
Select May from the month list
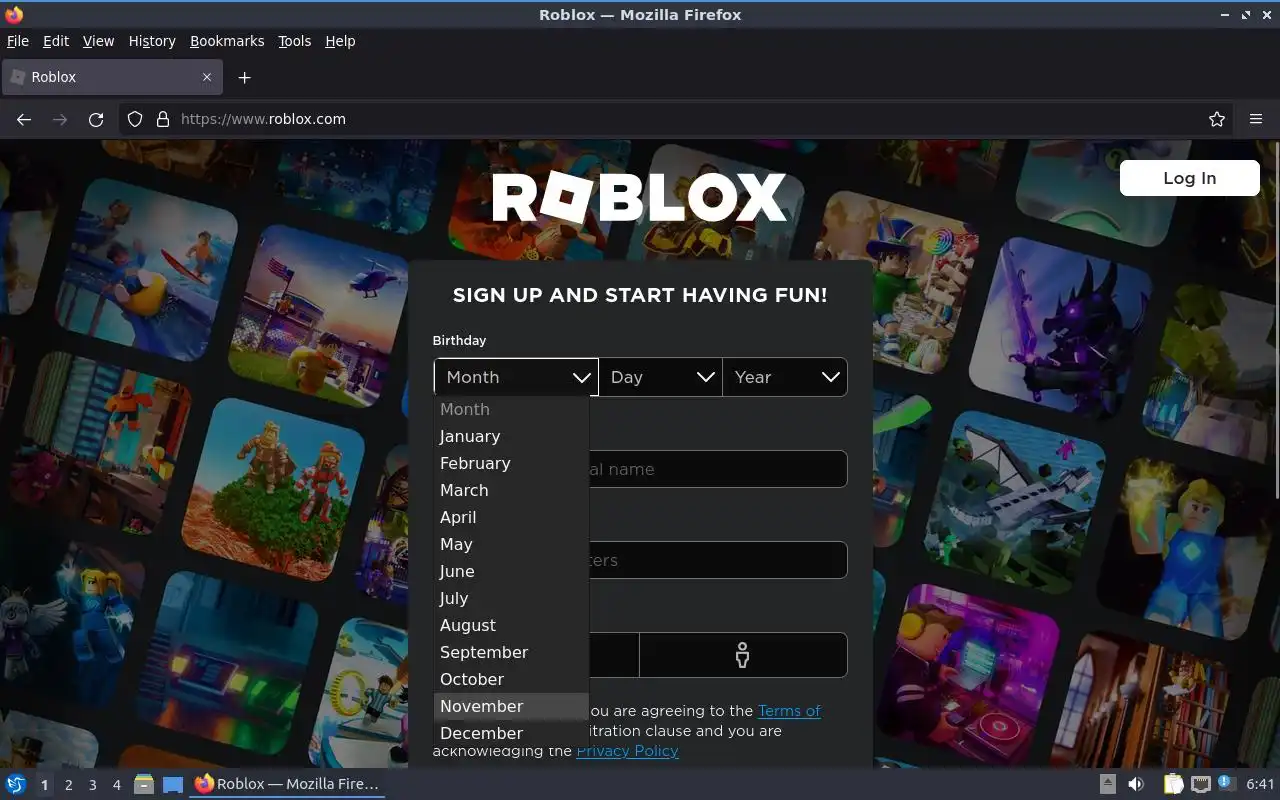511,544
